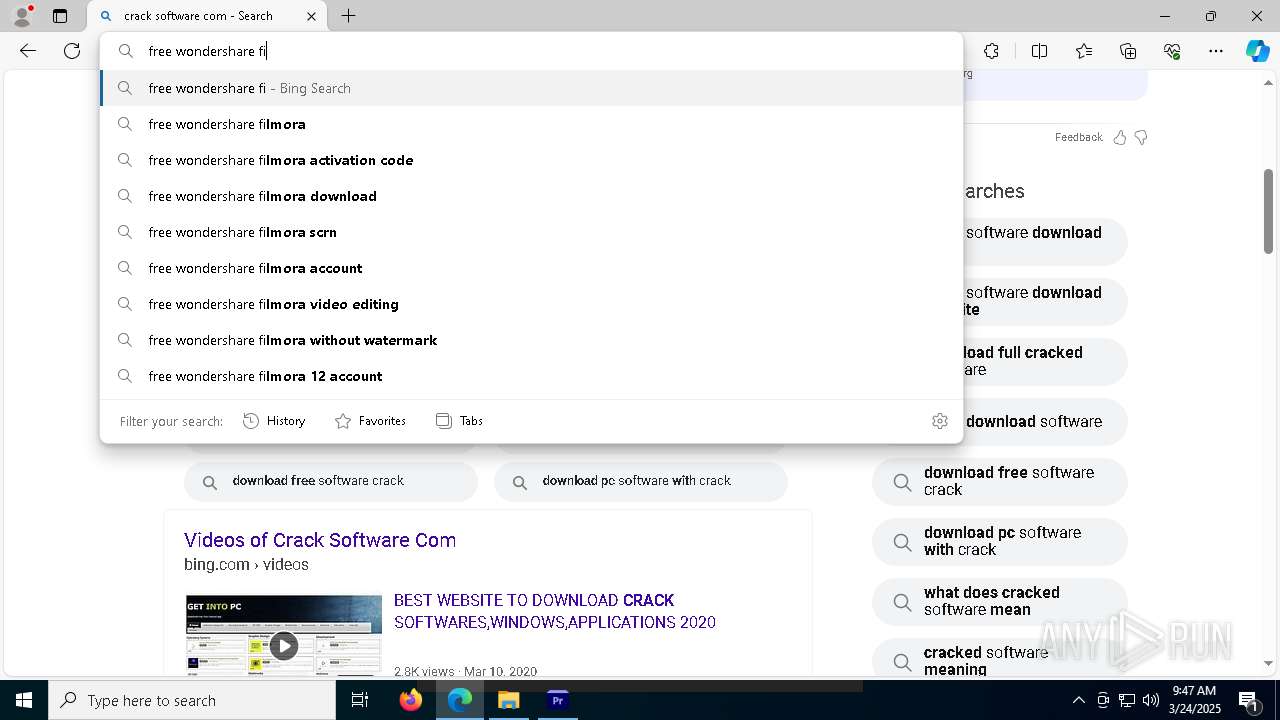
Task: Switch to Microsoft Edge taskbar icon
Action: point(460,700)
